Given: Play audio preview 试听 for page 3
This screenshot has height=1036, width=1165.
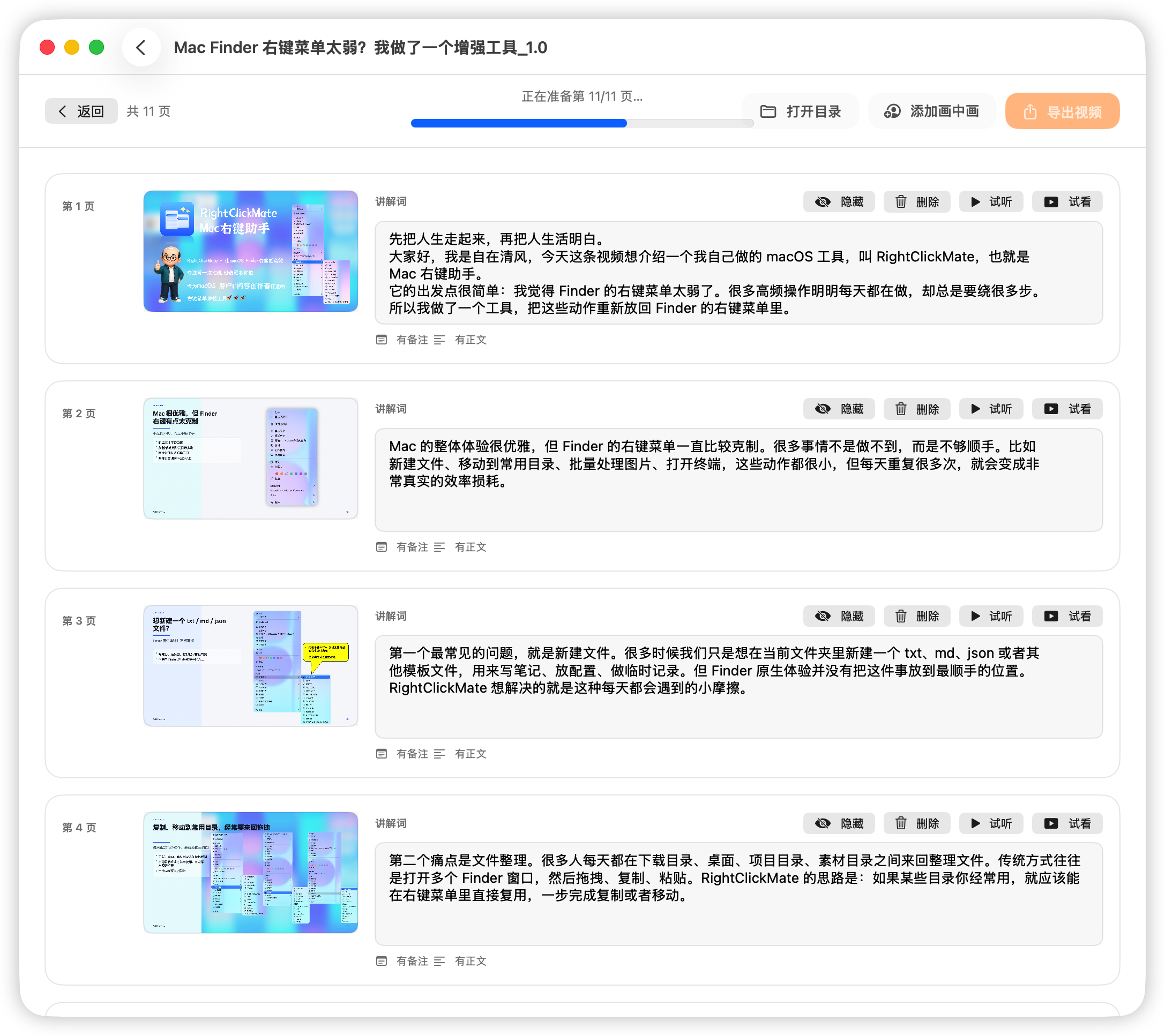Looking at the screenshot, I should (x=991, y=616).
